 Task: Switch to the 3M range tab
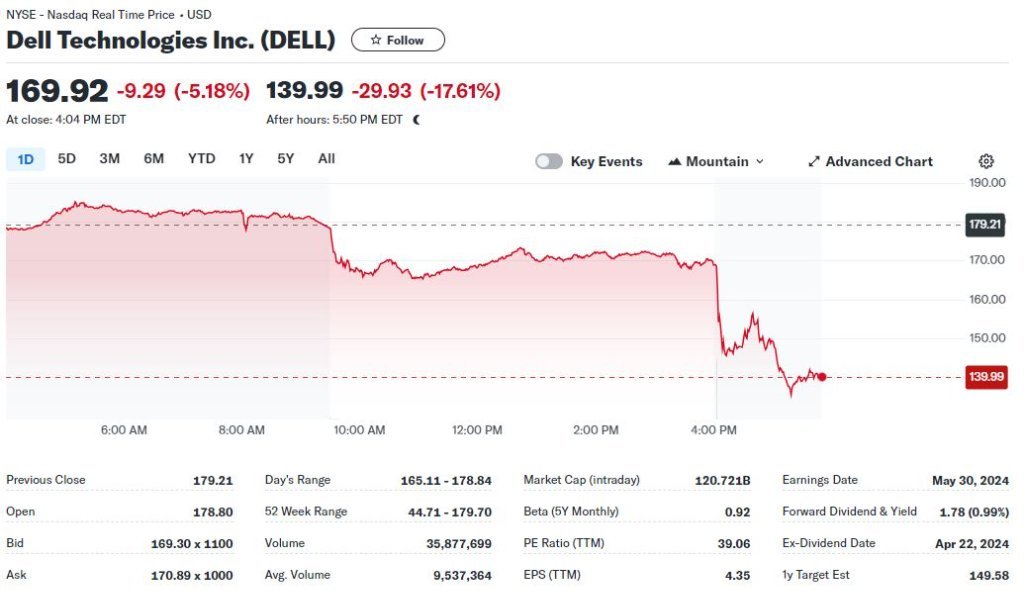pos(109,158)
